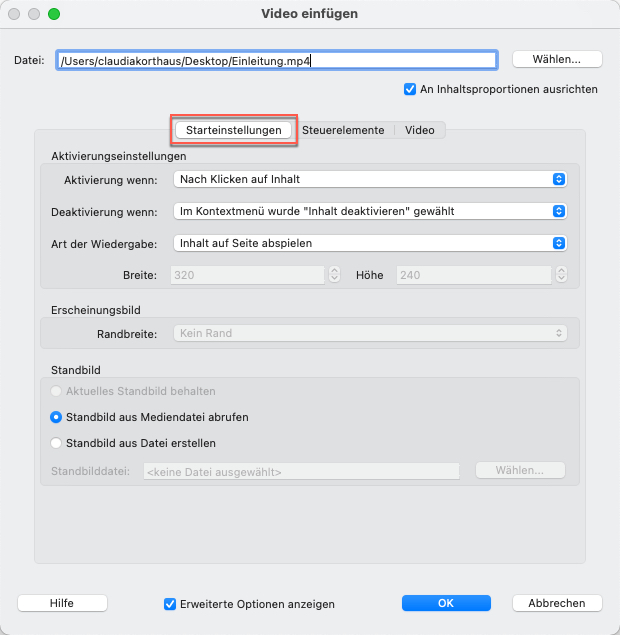Toggle An Inhaltsproportionen ausrichten checkbox
This screenshot has width=620, height=635.
(410, 89)
